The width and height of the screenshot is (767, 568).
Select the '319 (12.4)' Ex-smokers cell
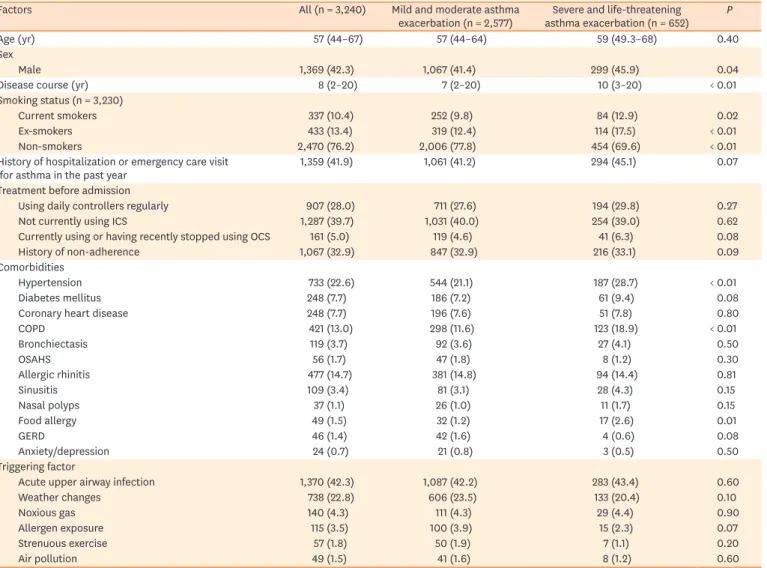tap(453, 131)
